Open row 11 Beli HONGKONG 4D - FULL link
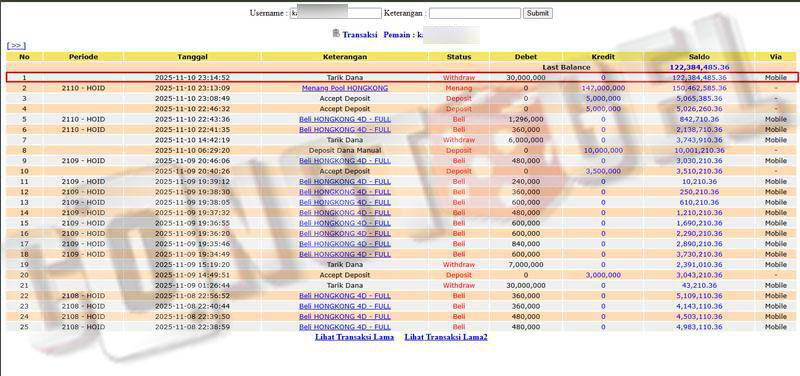The image size is (800, 376). pyautogui.click(x=345, y=182)
